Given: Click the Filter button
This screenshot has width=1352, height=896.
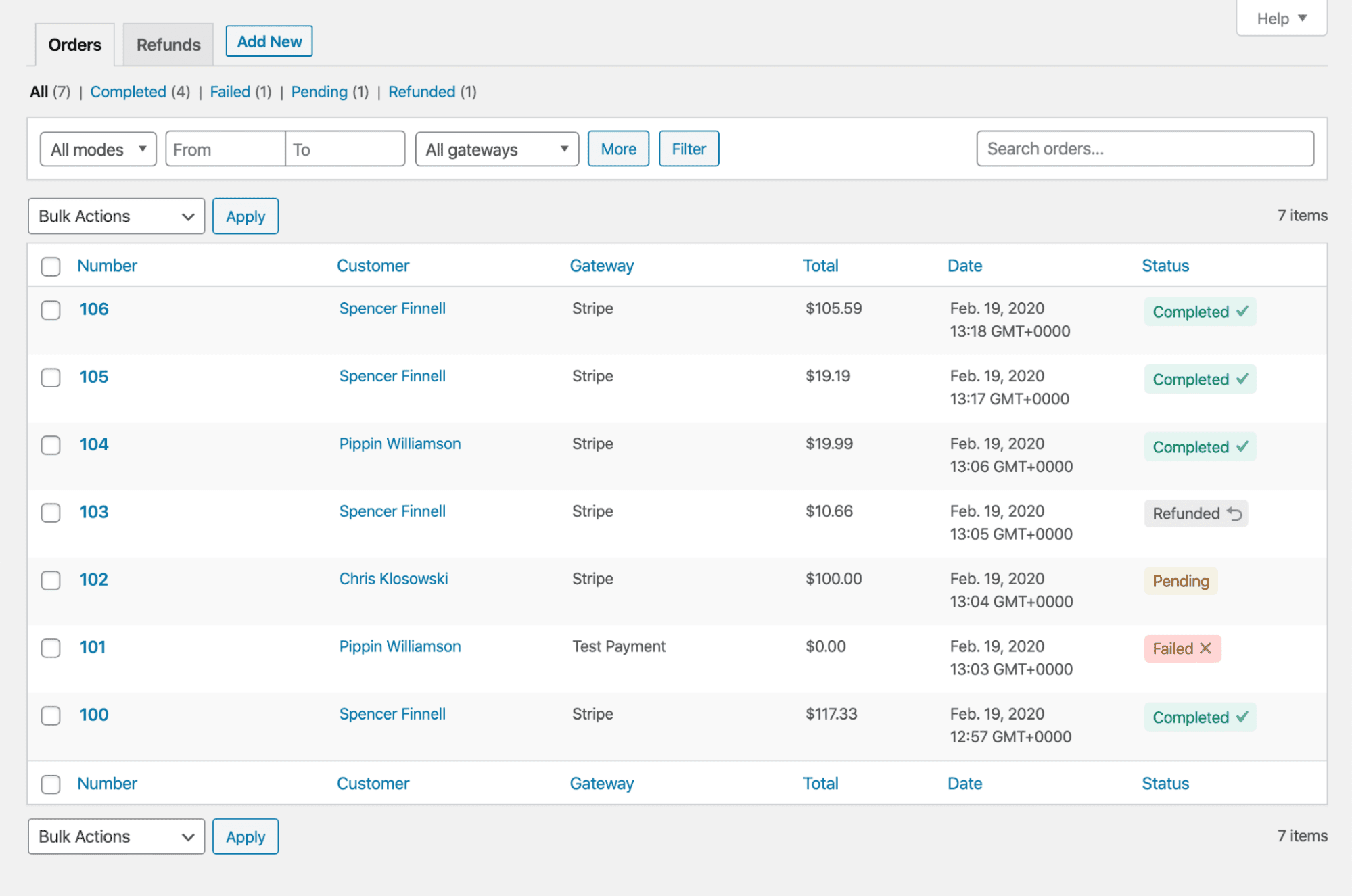Looking at the screenshot, I should 689,148.
